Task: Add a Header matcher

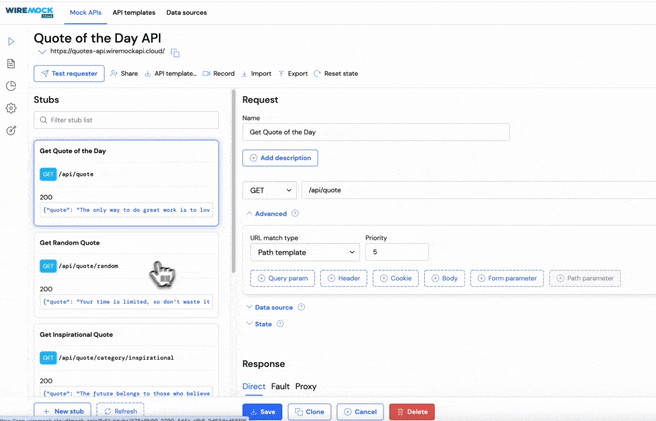Action: [343, 278]
